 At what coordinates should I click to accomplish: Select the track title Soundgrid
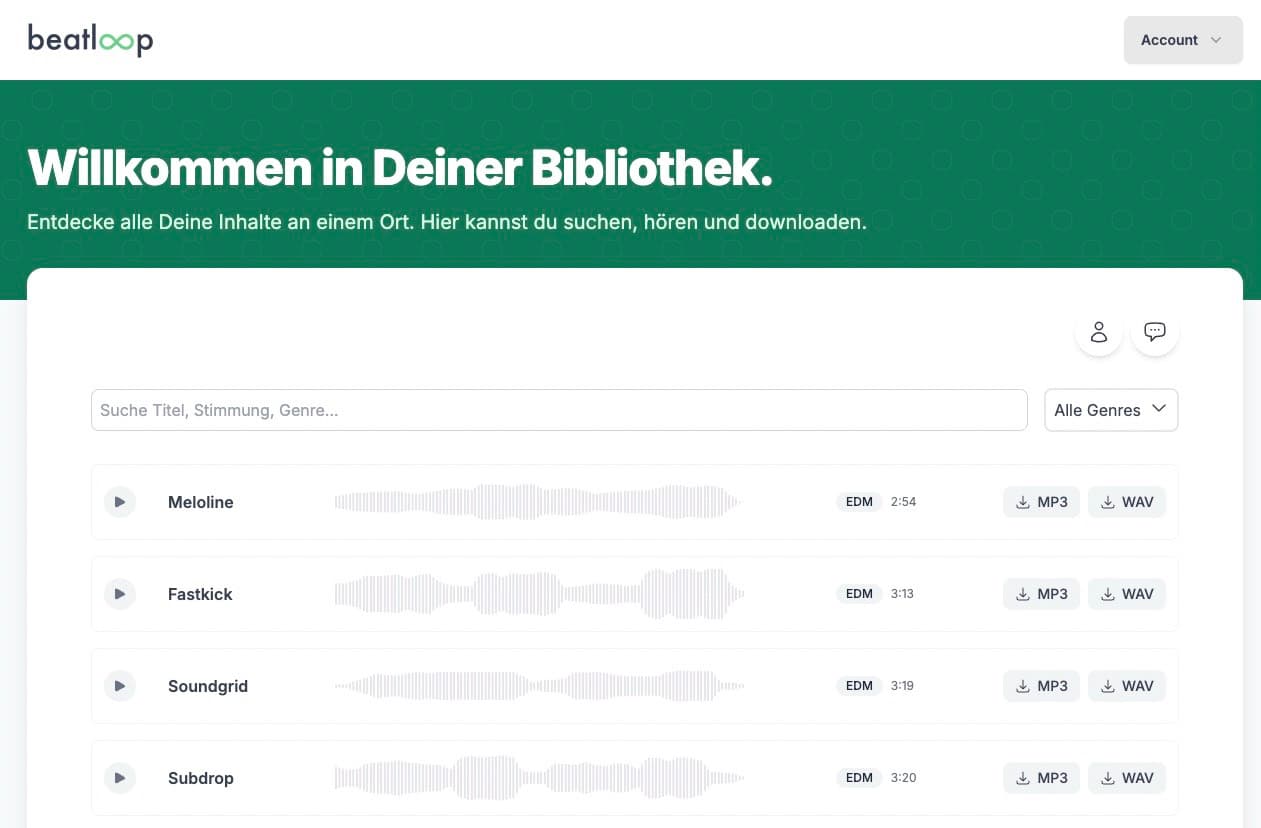tap(208, 686)
